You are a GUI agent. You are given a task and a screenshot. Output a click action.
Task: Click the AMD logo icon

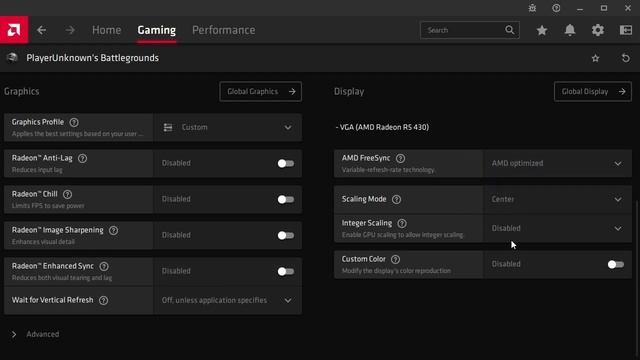point(14,30)
